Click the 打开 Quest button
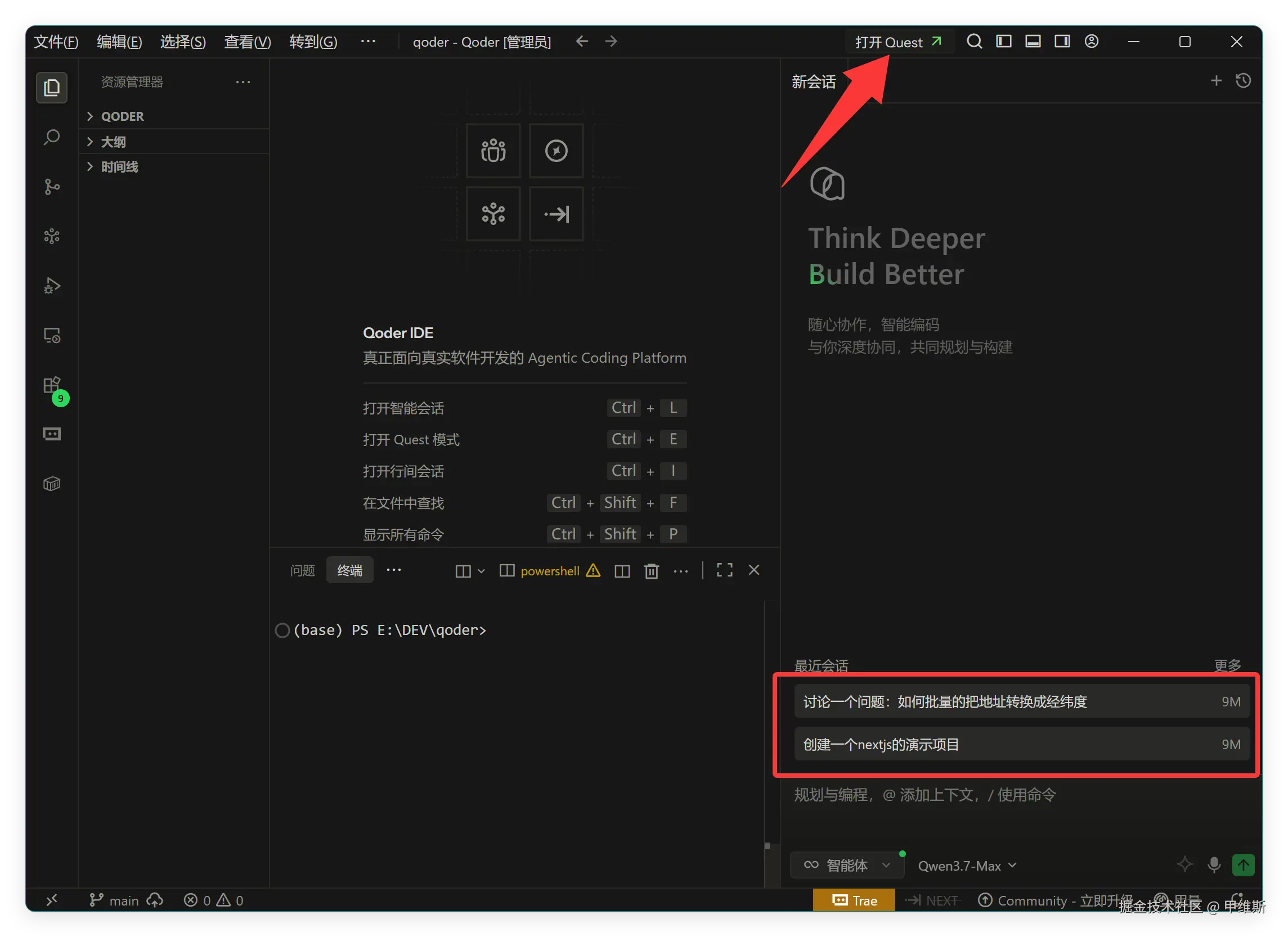The height and width of the screenshot is (937, 1288). (899, 42)
